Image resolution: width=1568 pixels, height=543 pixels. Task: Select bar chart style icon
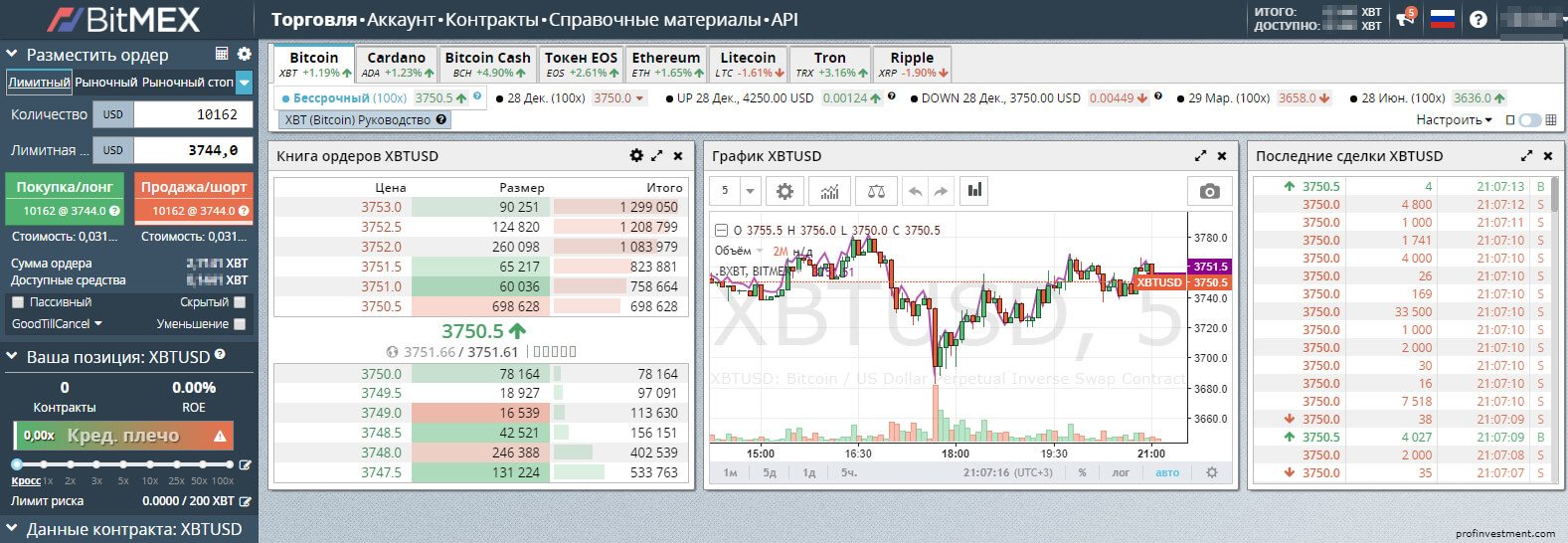coord(975,191)
